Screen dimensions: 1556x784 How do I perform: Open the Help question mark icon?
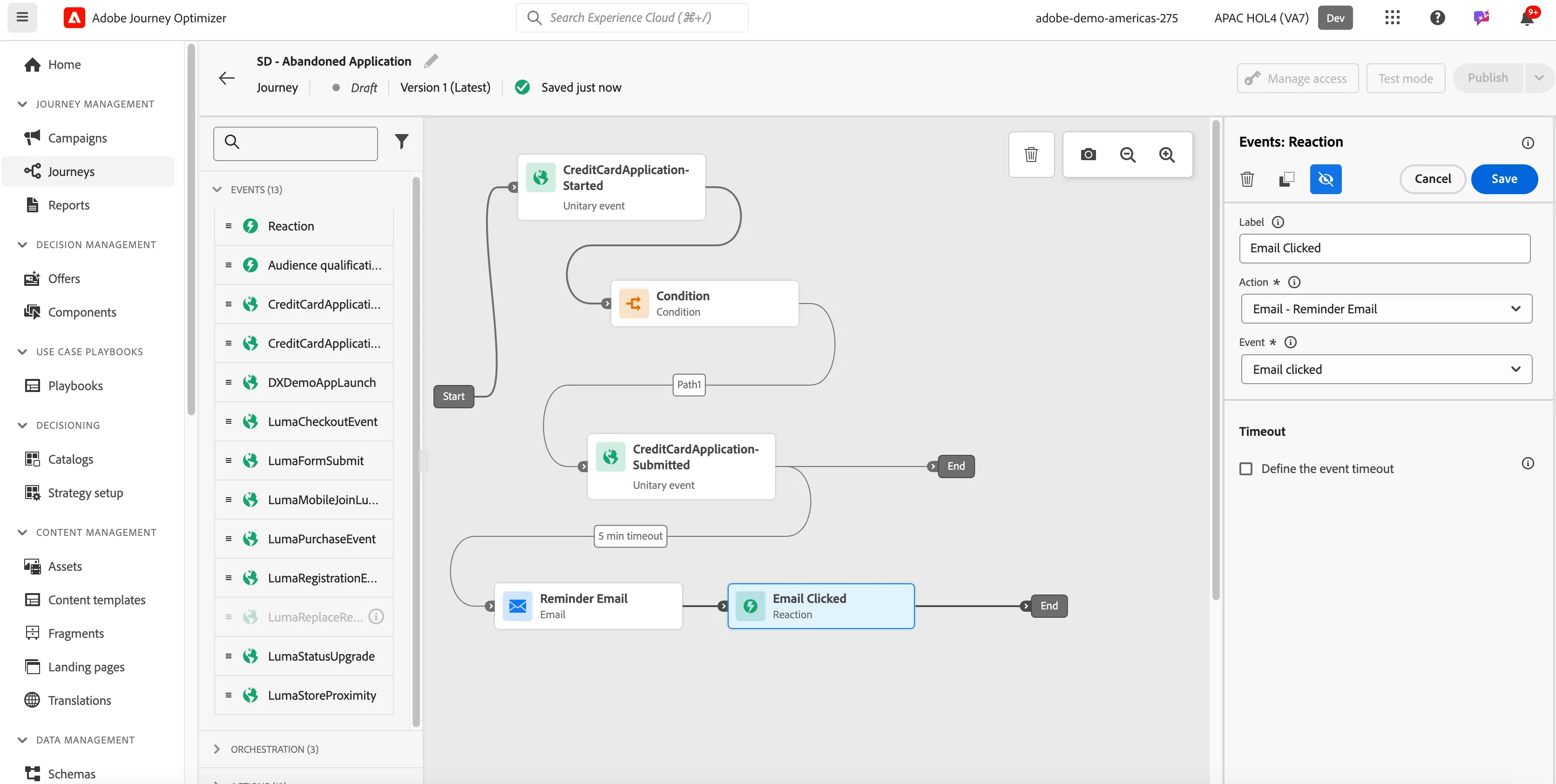[1437, 18]
